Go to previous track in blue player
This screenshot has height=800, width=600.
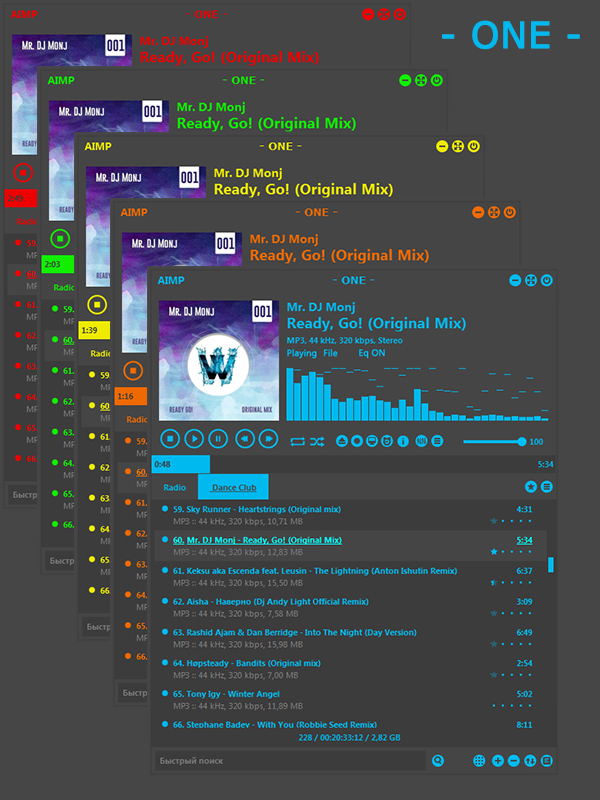click(x=245, y=439)
